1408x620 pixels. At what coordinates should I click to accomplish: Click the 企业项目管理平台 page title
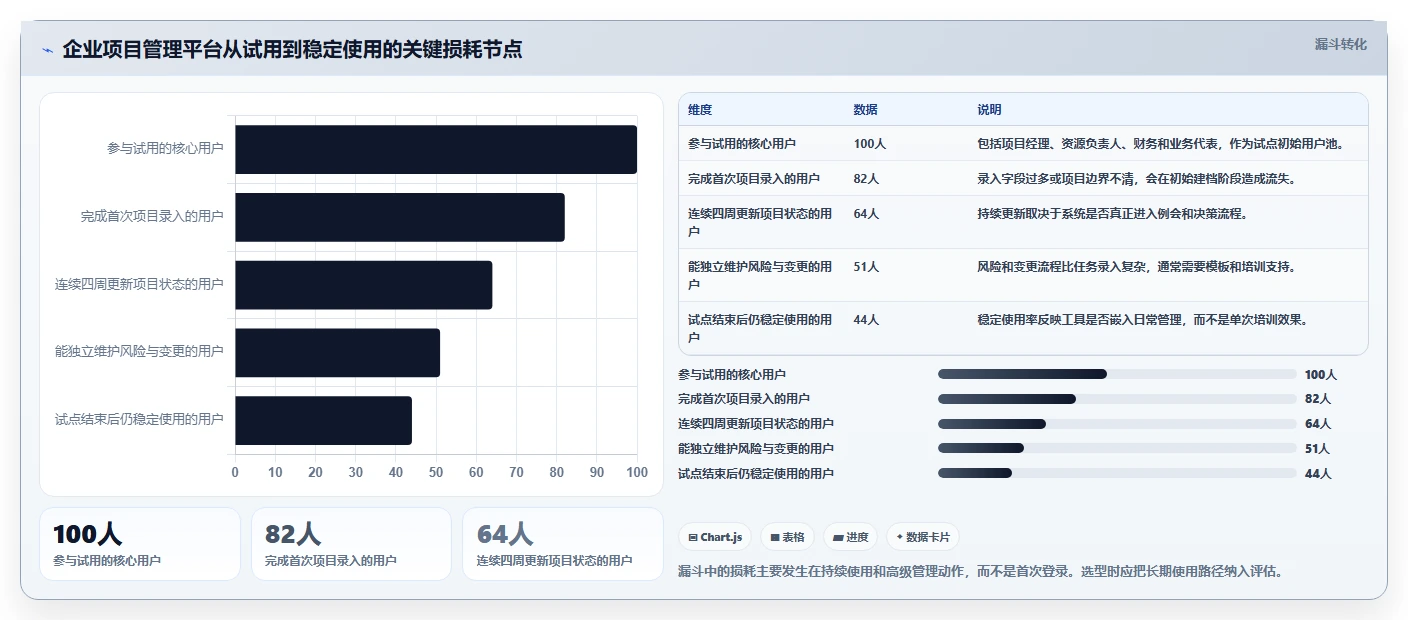pos(292,49)
